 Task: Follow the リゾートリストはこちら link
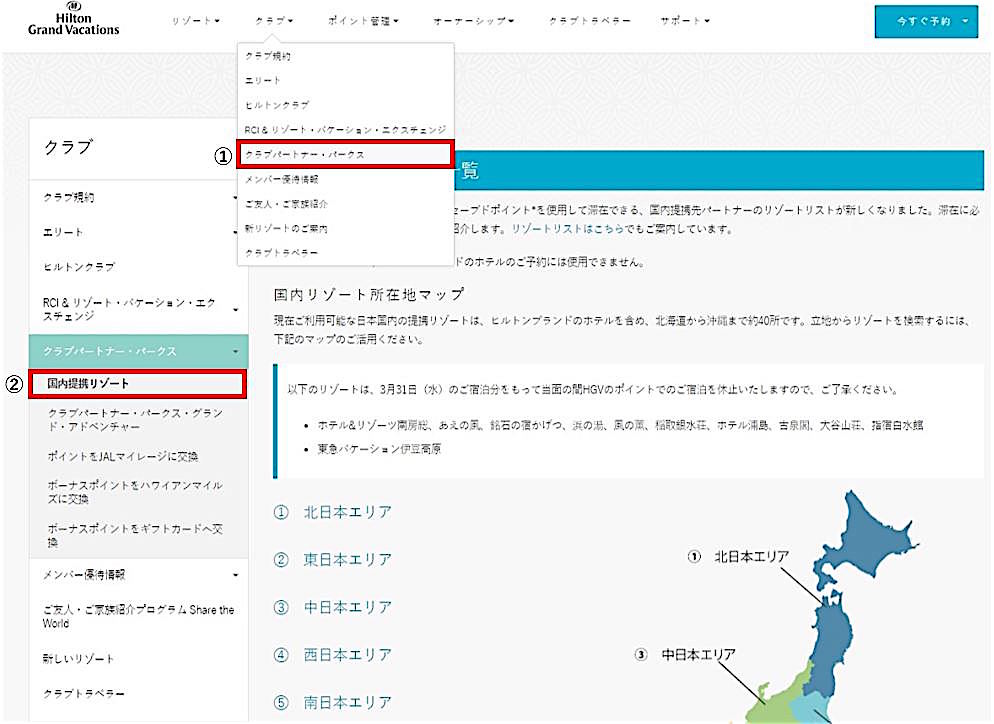coord(567,229)
